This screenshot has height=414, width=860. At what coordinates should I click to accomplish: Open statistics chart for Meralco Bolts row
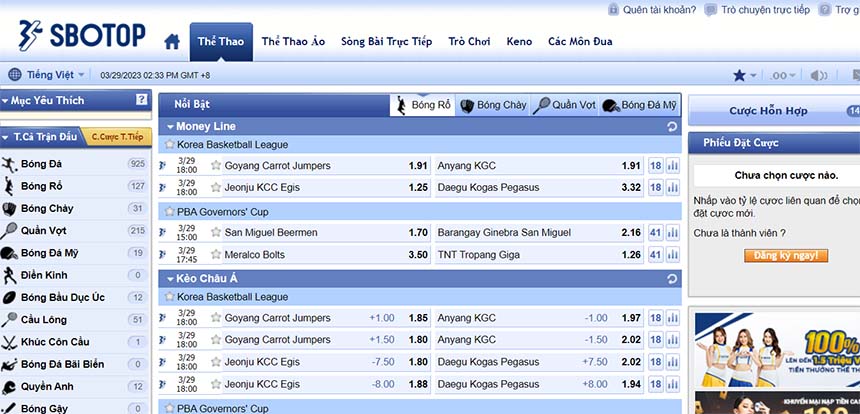point(672,254)
